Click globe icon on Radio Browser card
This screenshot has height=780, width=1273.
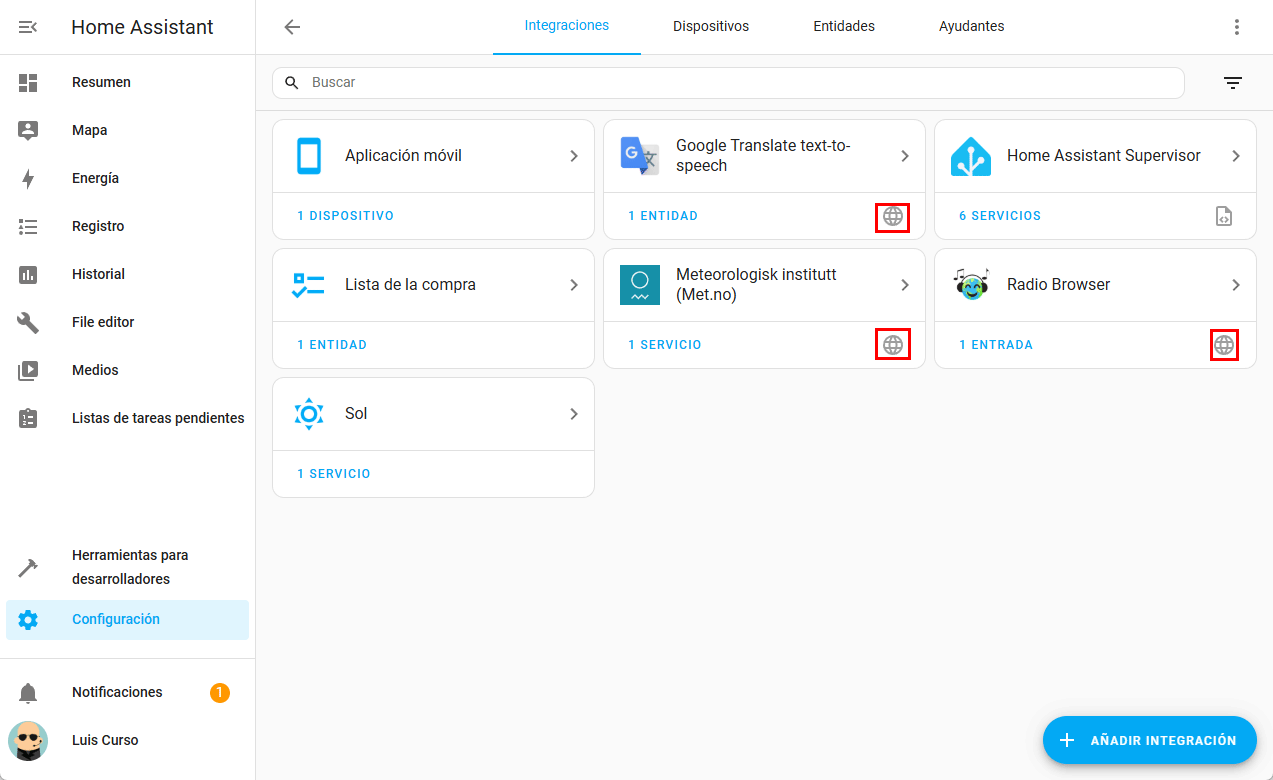(x=1224, y=345)
